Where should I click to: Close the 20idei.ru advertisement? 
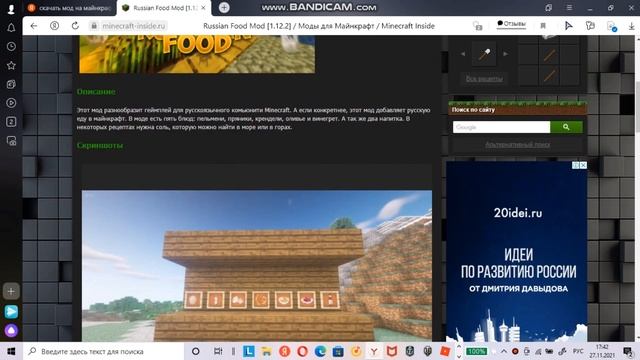click(583, 165)
